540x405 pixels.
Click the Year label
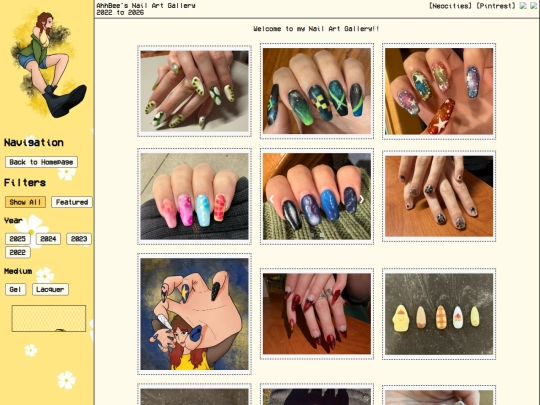(13, 220)
